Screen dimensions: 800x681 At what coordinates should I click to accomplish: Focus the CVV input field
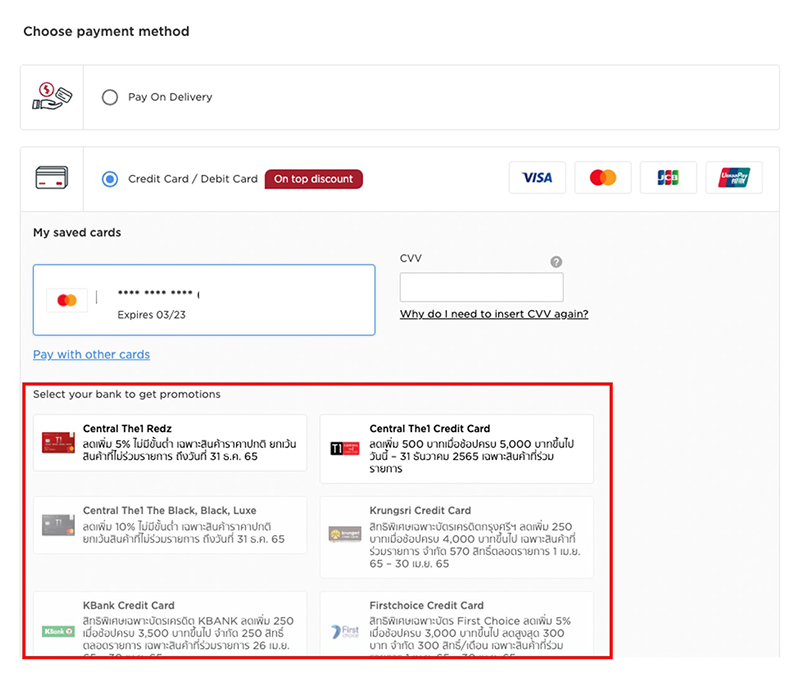pos(482,287)
